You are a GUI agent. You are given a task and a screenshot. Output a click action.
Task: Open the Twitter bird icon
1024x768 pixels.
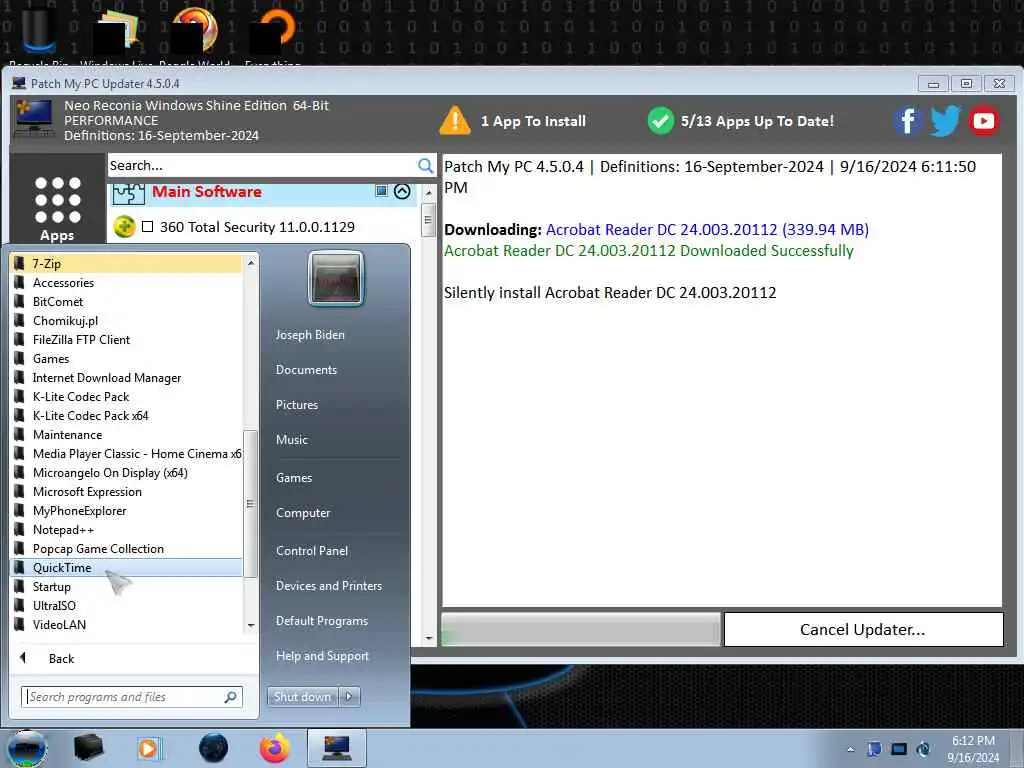pos(945,121)
